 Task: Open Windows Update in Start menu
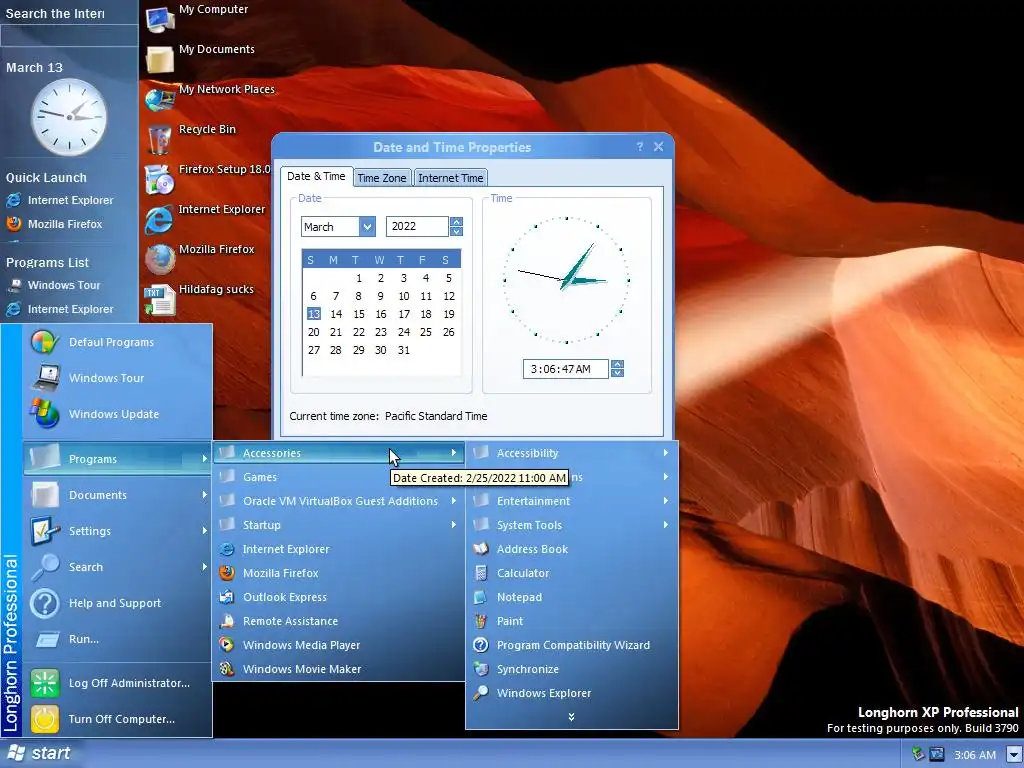118,414
